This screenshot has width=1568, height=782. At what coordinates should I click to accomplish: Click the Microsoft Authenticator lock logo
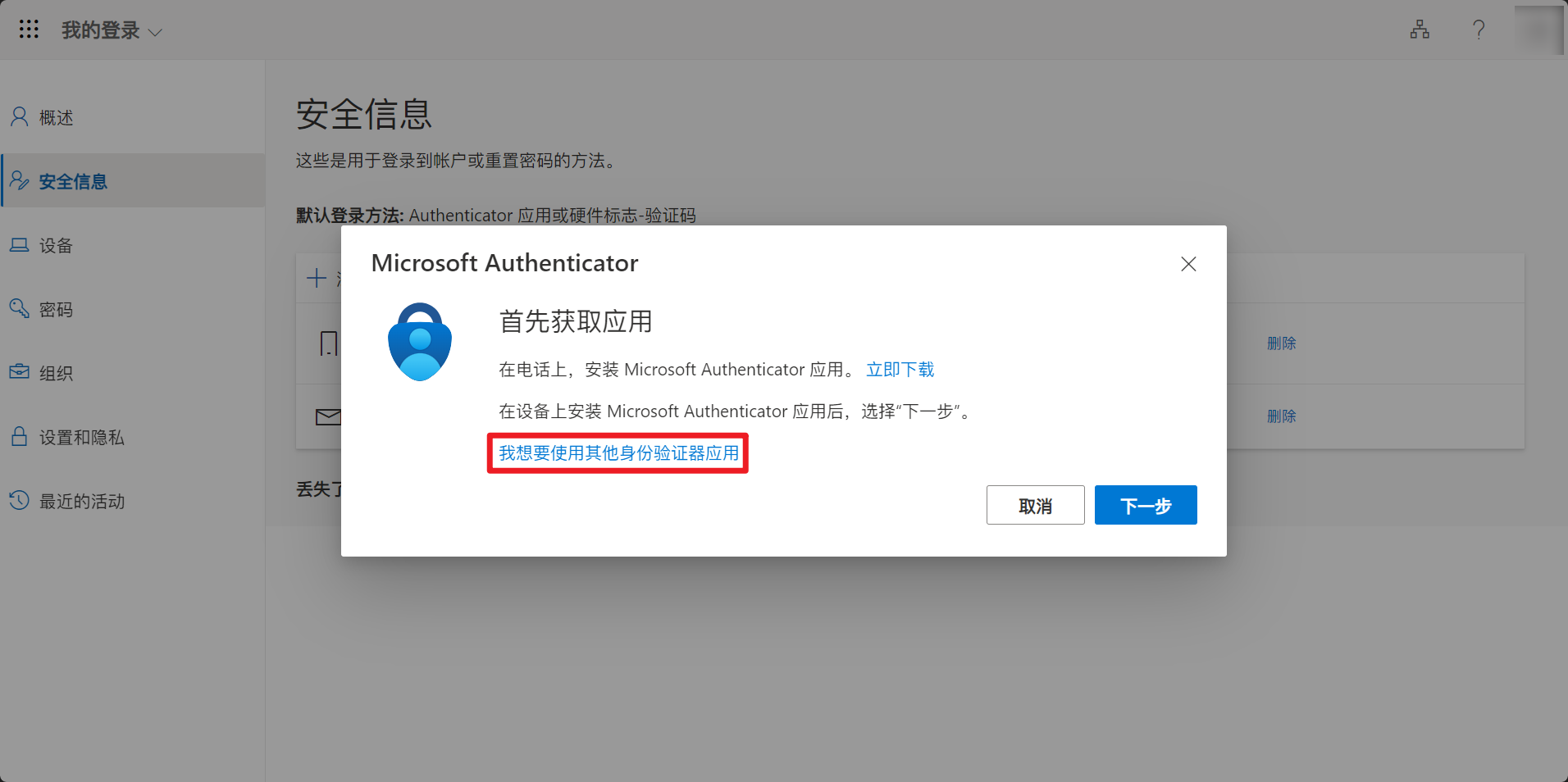click(419, 341)
